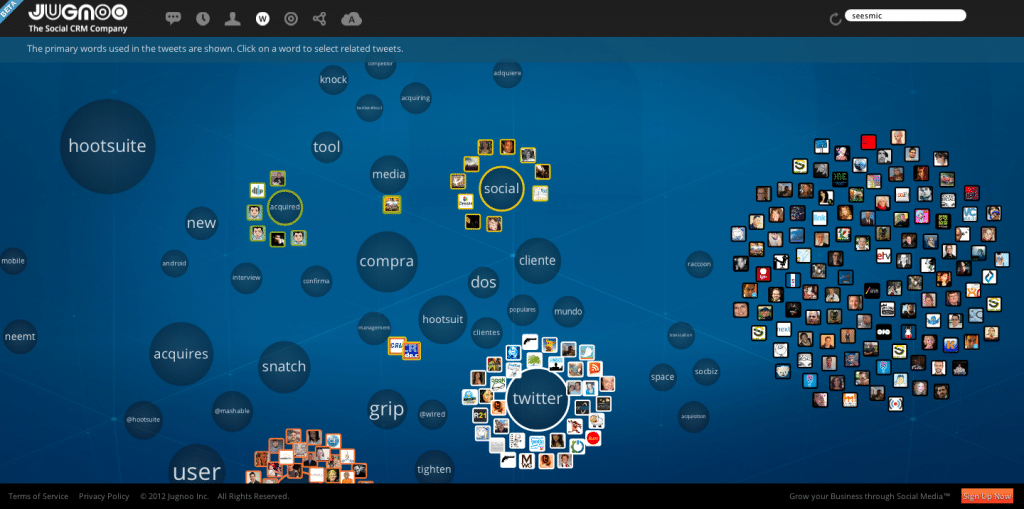Open the target bullseye view icon
The image size is (1024, 509).
pyautogui.click(x=291, y=18)
